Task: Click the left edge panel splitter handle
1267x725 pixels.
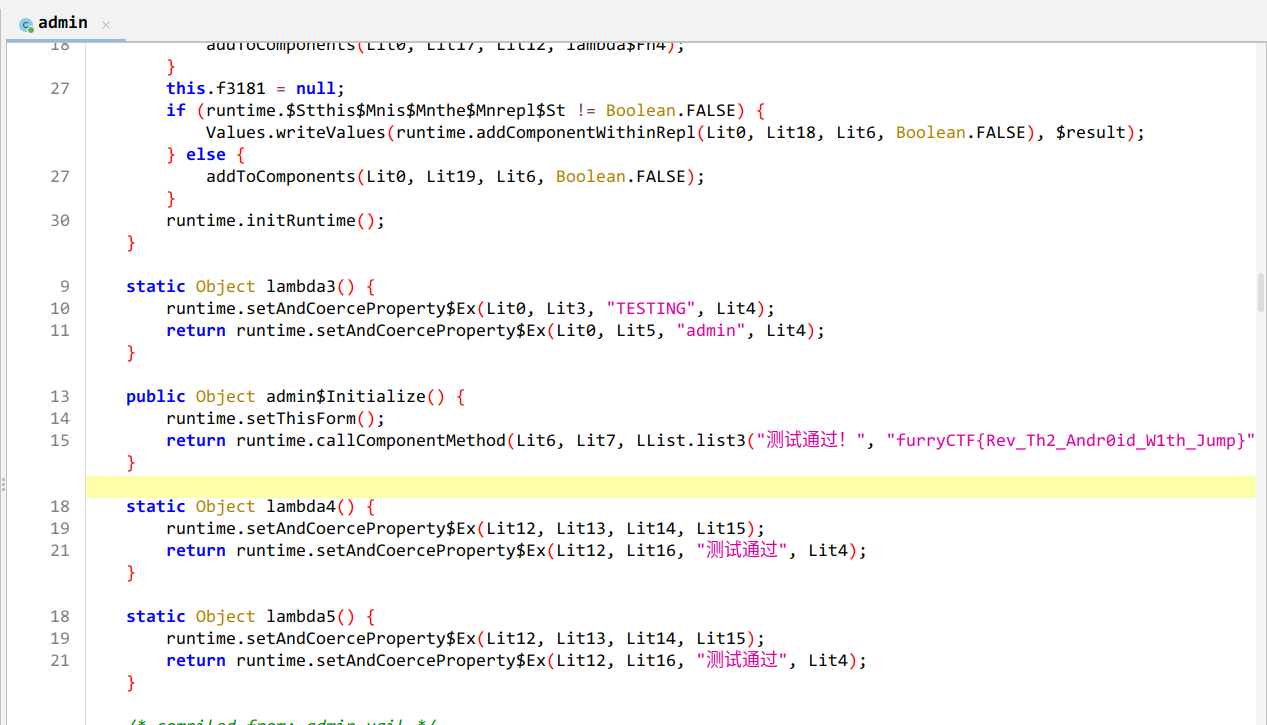Action: 3,484
